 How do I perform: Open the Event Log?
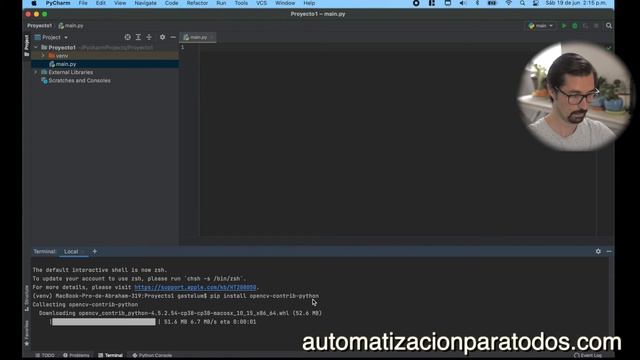coord(588,356)
